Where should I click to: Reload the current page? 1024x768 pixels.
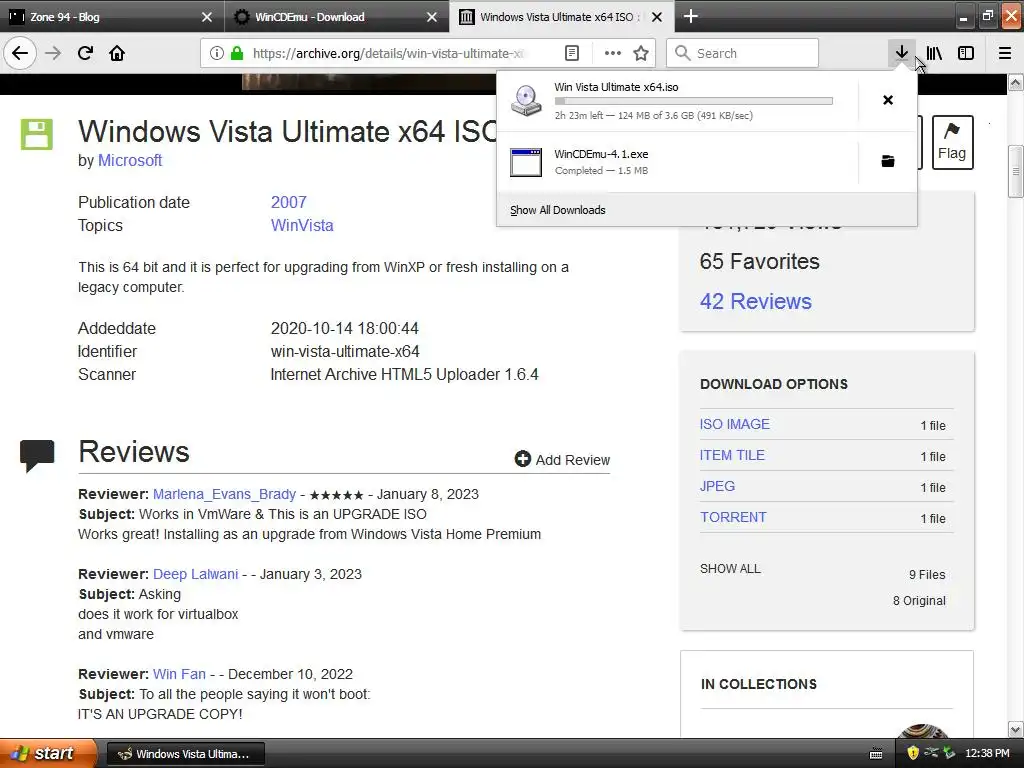86,53
